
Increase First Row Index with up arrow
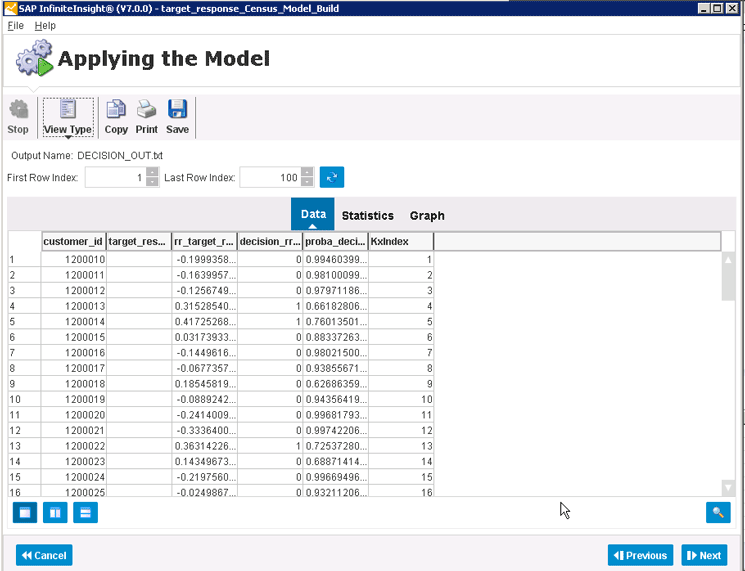point(152,172)
